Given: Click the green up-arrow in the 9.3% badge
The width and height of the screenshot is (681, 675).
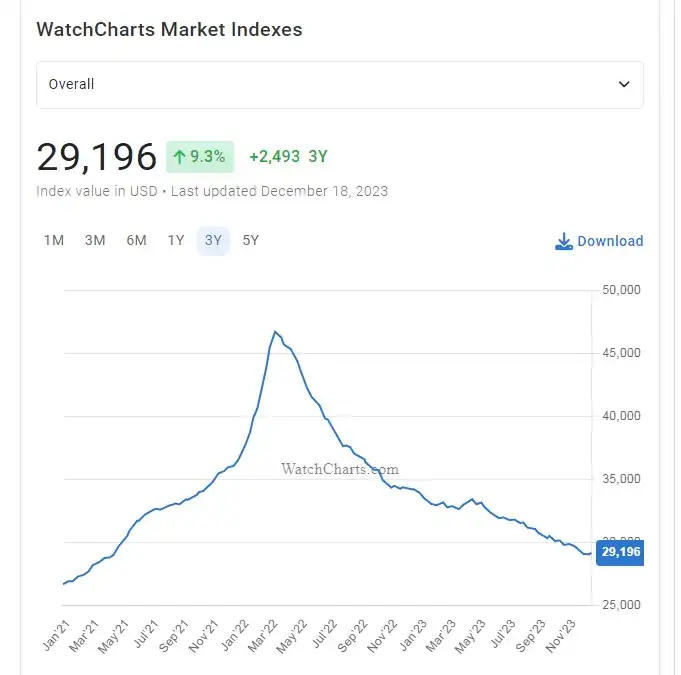Looking at the screenshot, I should [x=180, y=157].
